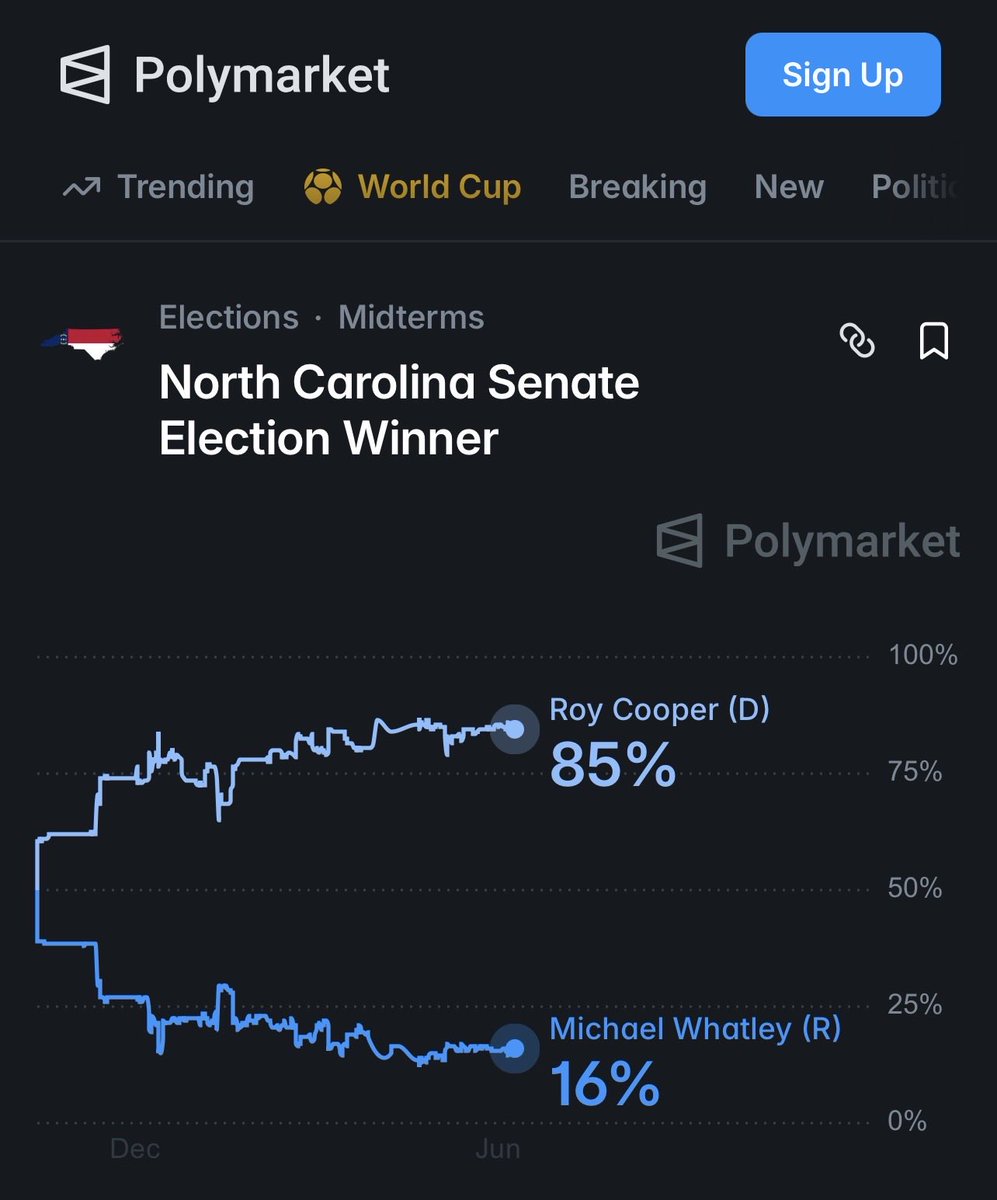Click the Trending arrow icon
Viewport: 997px width, 1200px height.
pyautogui.click(x=81, y=187)
